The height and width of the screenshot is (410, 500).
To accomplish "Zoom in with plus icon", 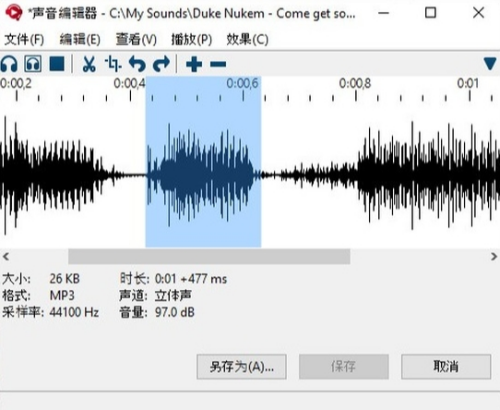I will [194, 64].
